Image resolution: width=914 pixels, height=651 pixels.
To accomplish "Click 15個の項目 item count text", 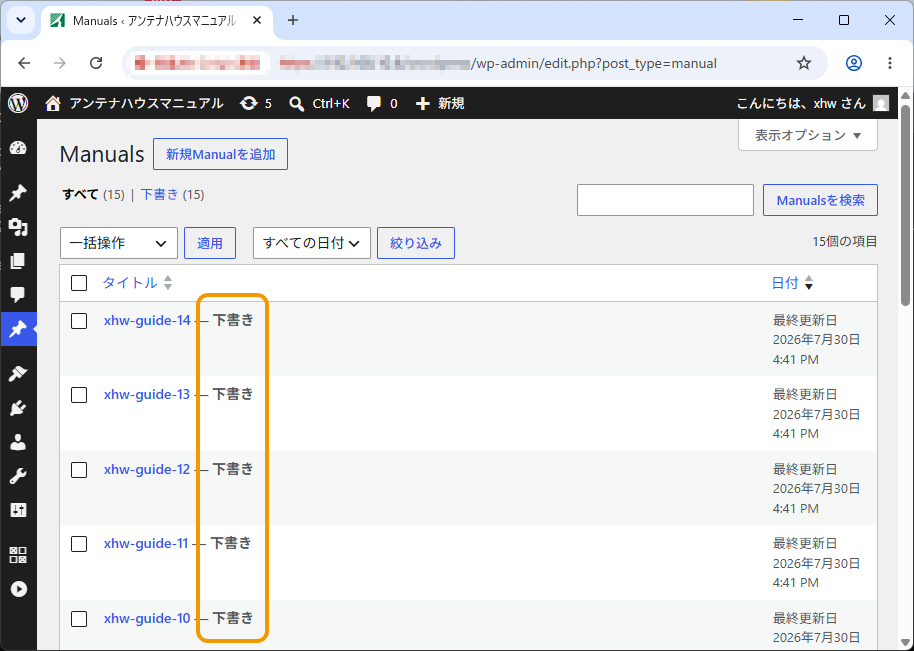I will [x=845, y=241].
